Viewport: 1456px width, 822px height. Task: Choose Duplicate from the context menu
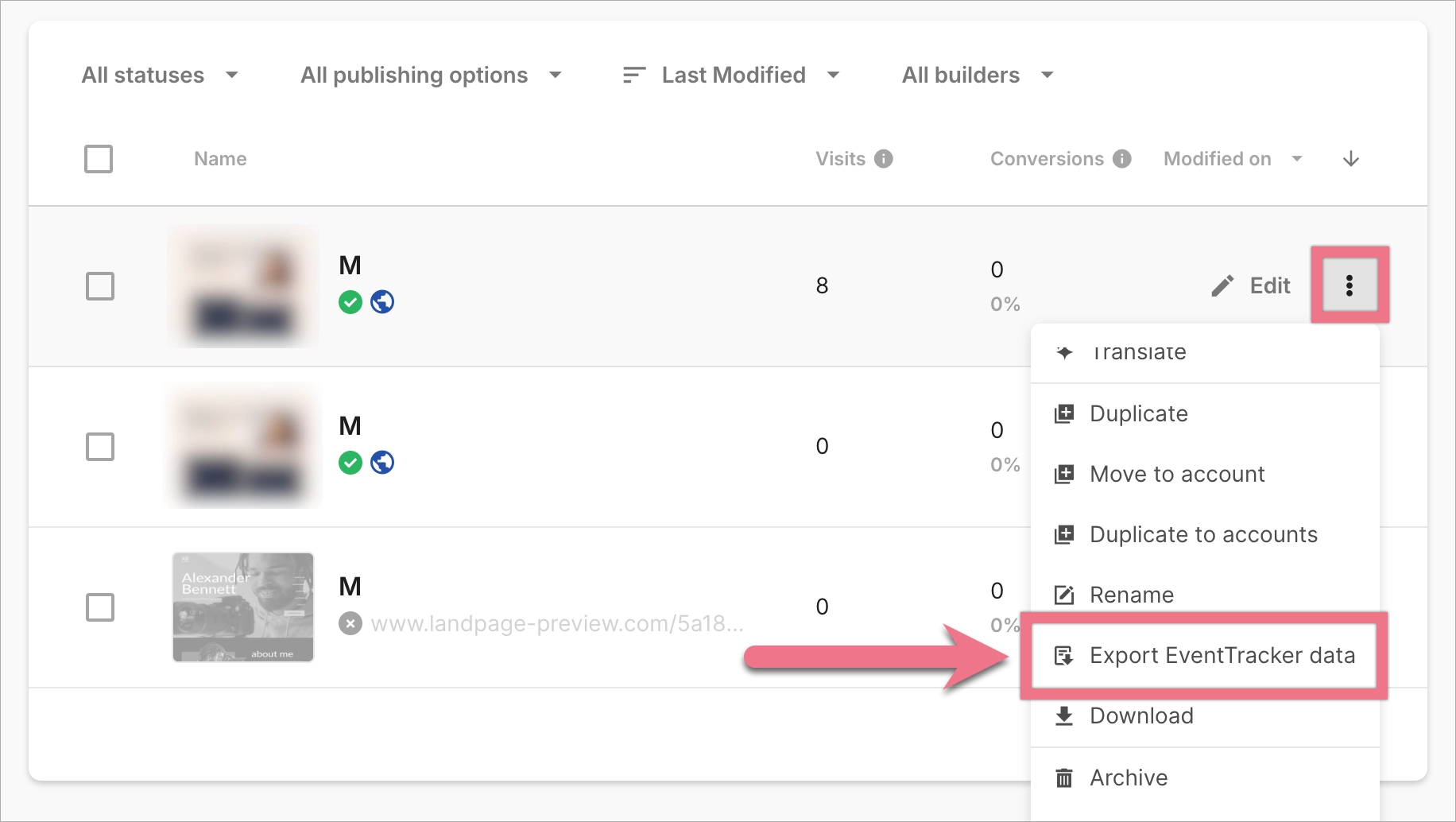pyautogui.click(x=1205, y=414)
